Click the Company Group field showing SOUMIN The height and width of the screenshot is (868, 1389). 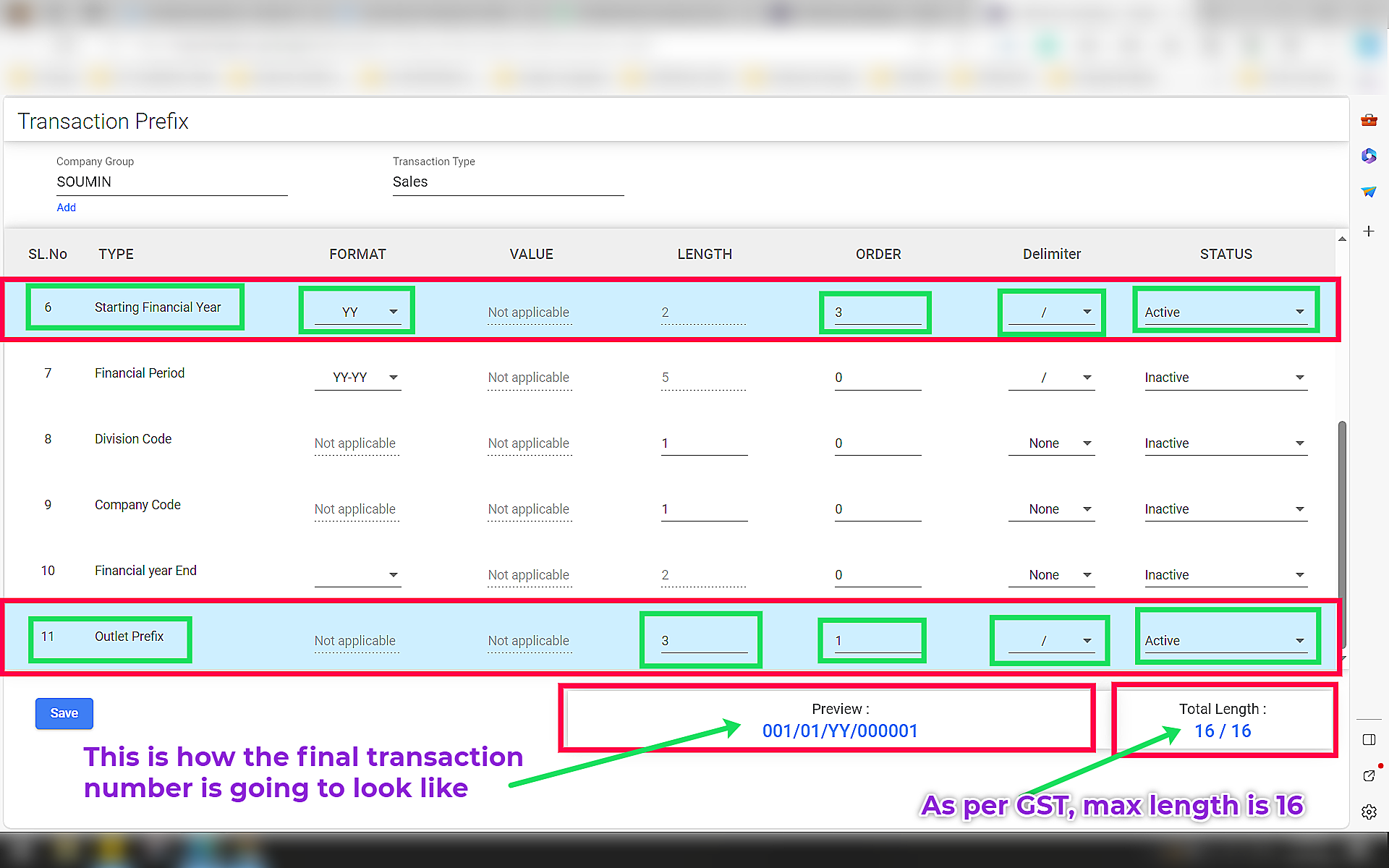pos(171,182)
